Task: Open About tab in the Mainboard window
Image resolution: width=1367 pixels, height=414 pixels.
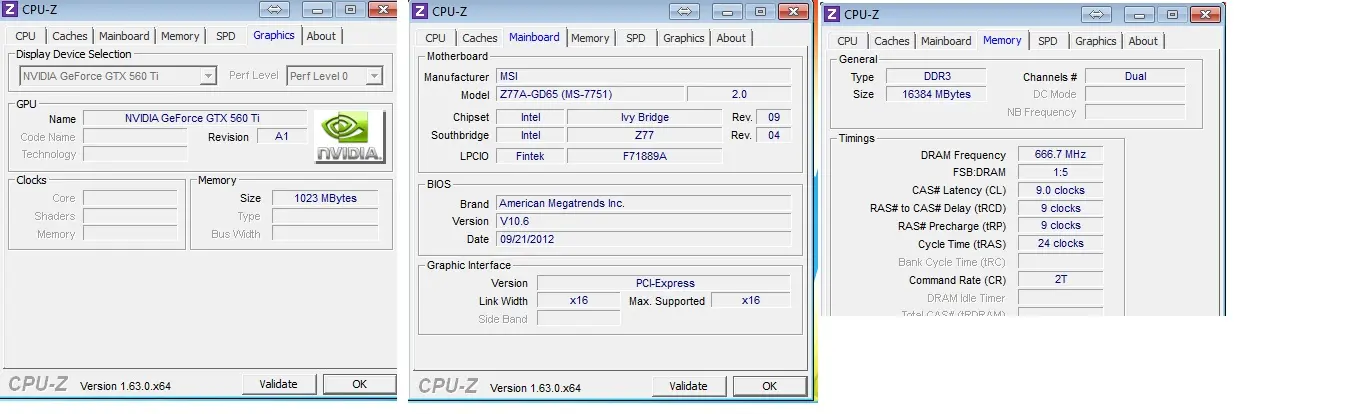Action: click(x=731, y=38)
